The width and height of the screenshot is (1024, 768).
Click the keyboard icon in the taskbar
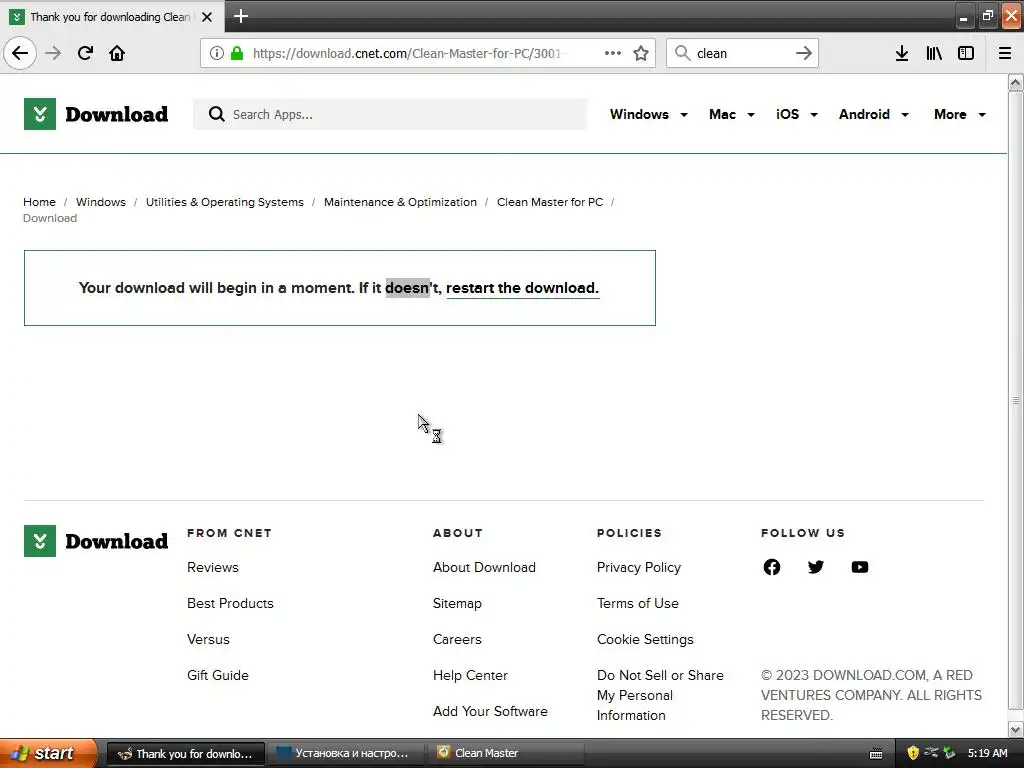[x=876, y=754]
